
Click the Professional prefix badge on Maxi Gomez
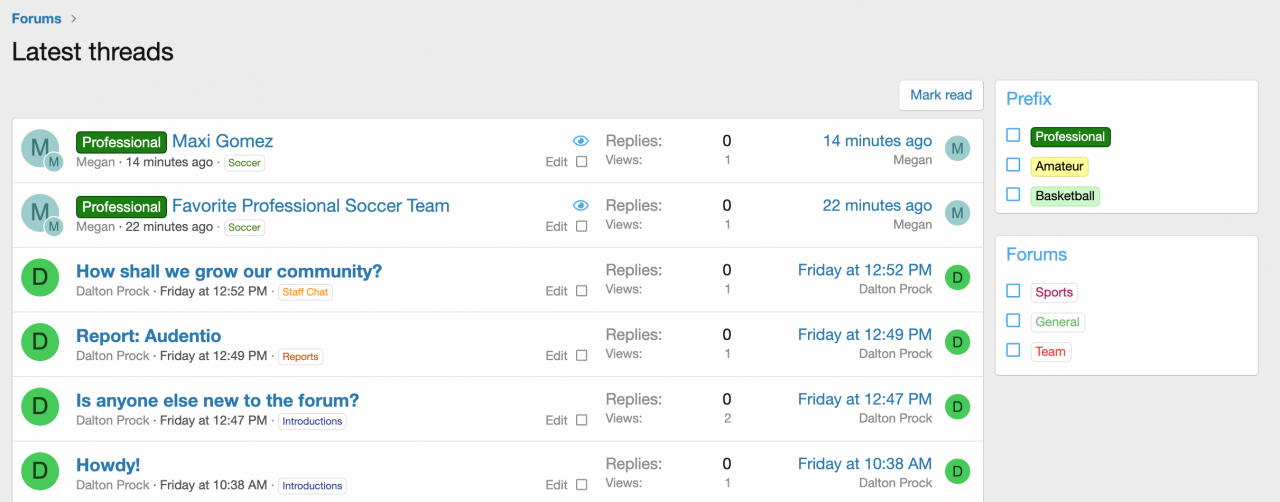[121, 142]
